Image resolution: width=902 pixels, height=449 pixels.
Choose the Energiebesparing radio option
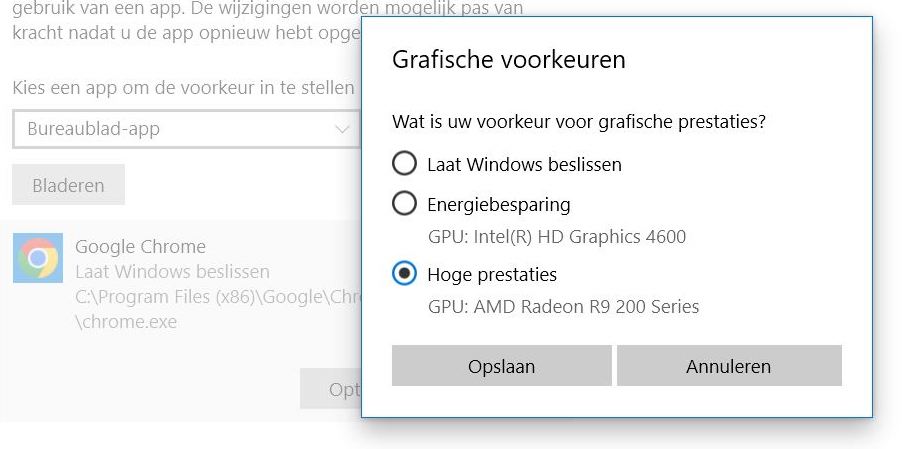(x=405, y=204)
